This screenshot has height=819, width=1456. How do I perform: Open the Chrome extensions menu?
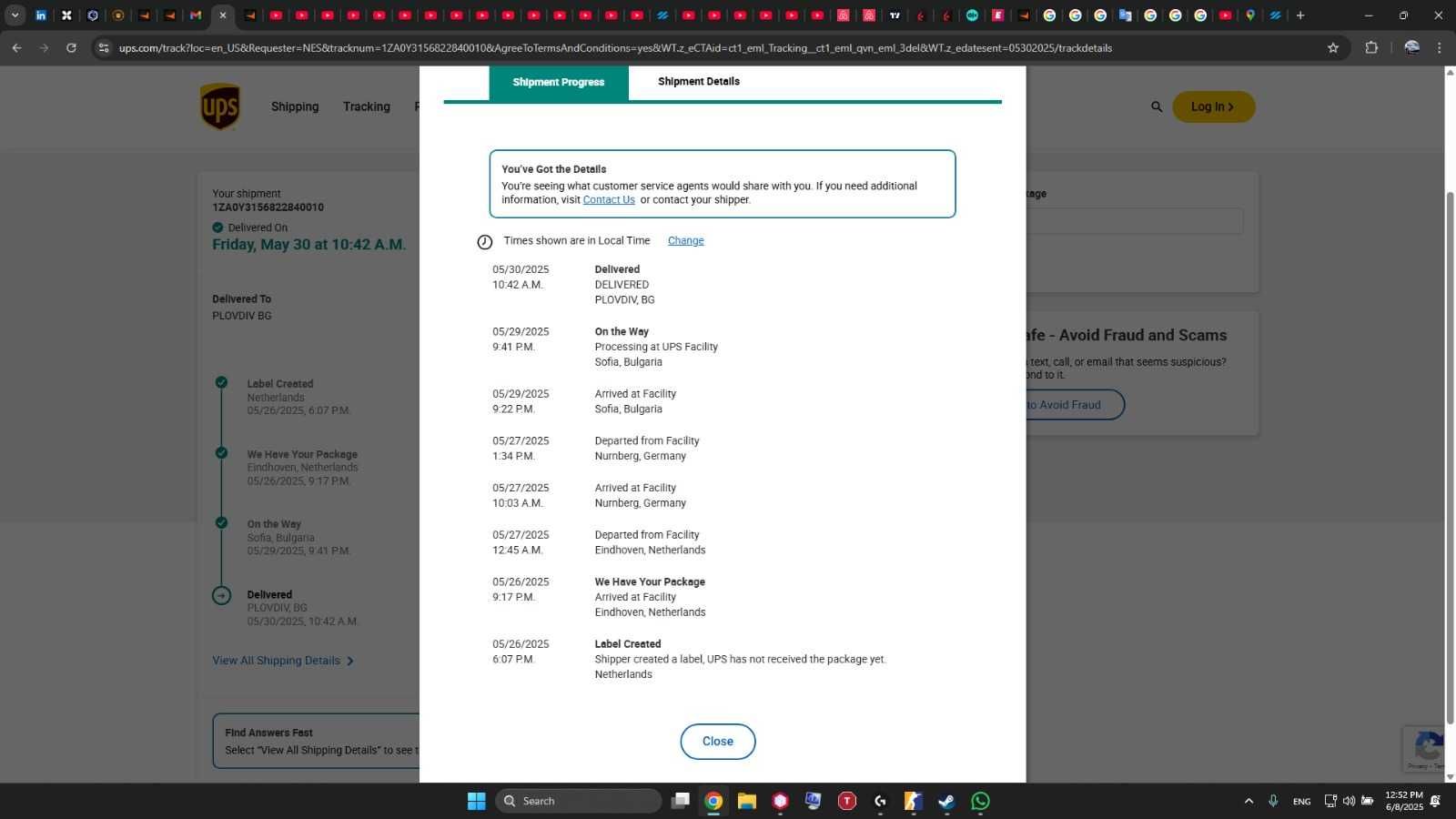(1371, 48)
